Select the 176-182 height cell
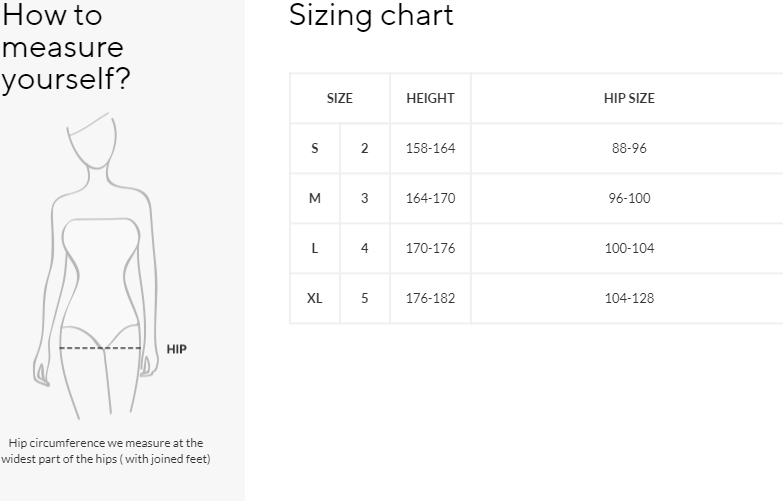 [430, 298]
